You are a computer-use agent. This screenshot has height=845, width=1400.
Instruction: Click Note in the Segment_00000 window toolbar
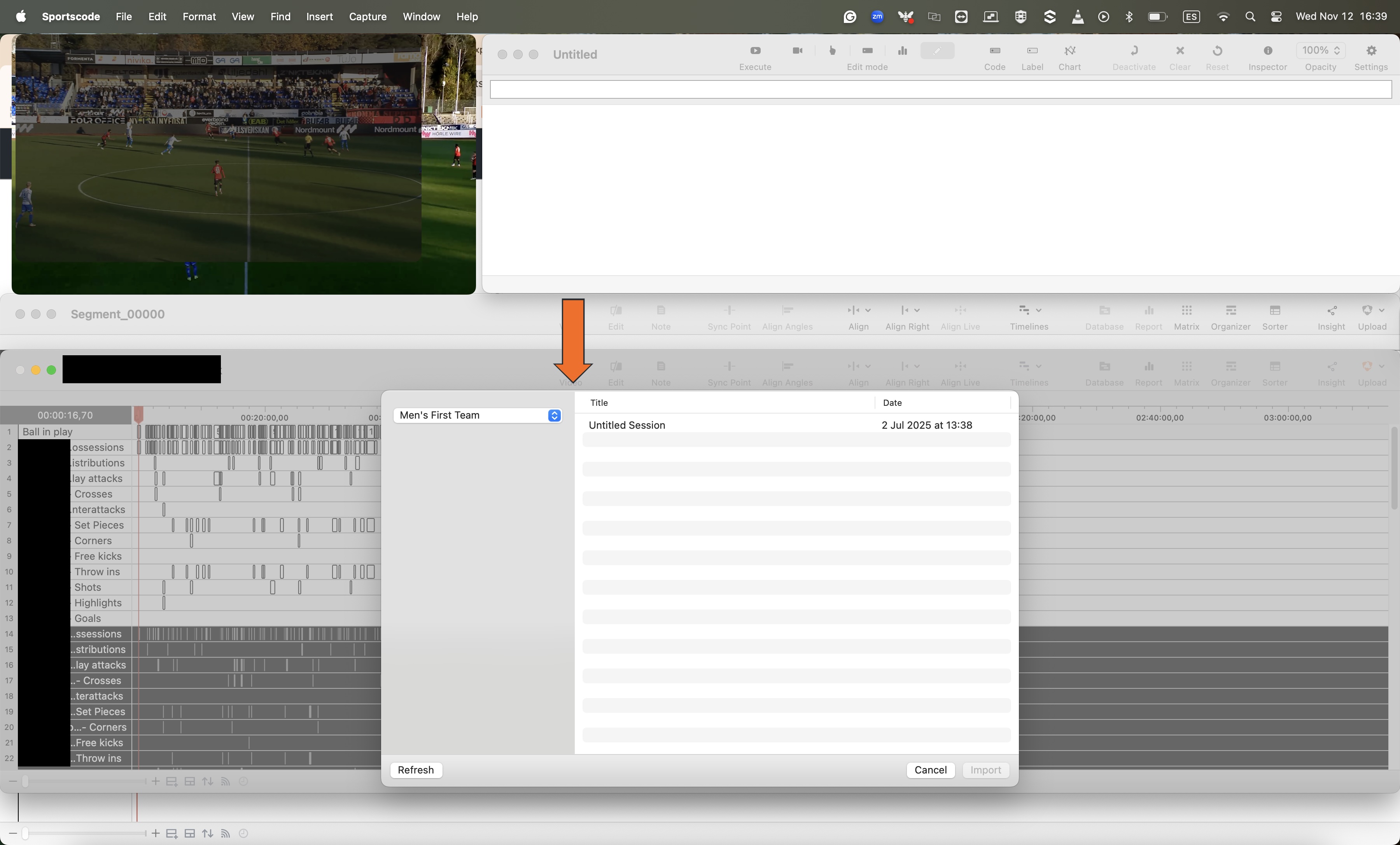tap(660, 317)
